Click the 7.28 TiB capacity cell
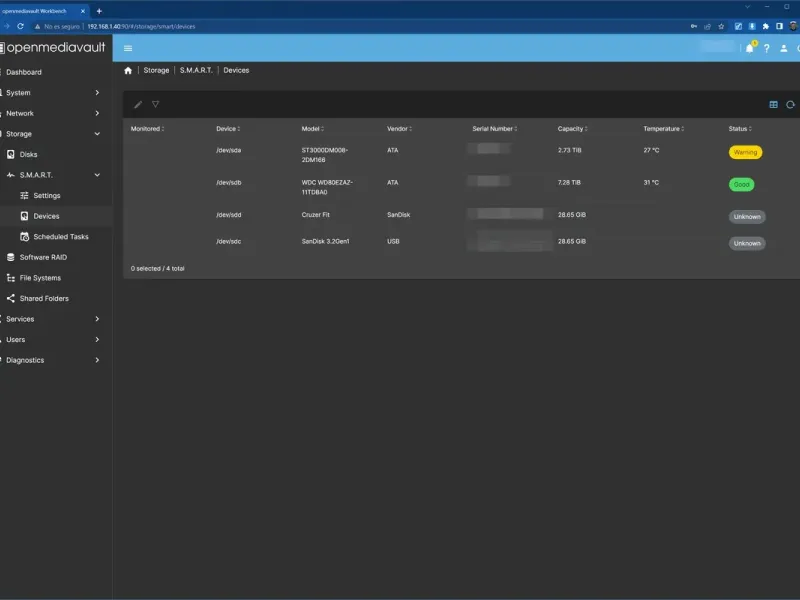 [x=569, y=183]
